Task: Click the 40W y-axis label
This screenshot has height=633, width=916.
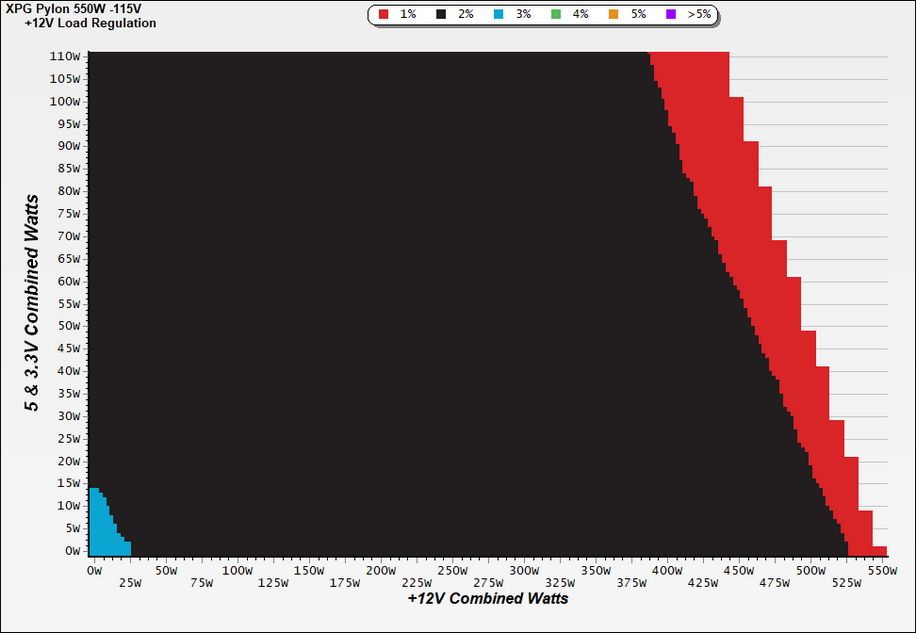Action: point(68,371)
